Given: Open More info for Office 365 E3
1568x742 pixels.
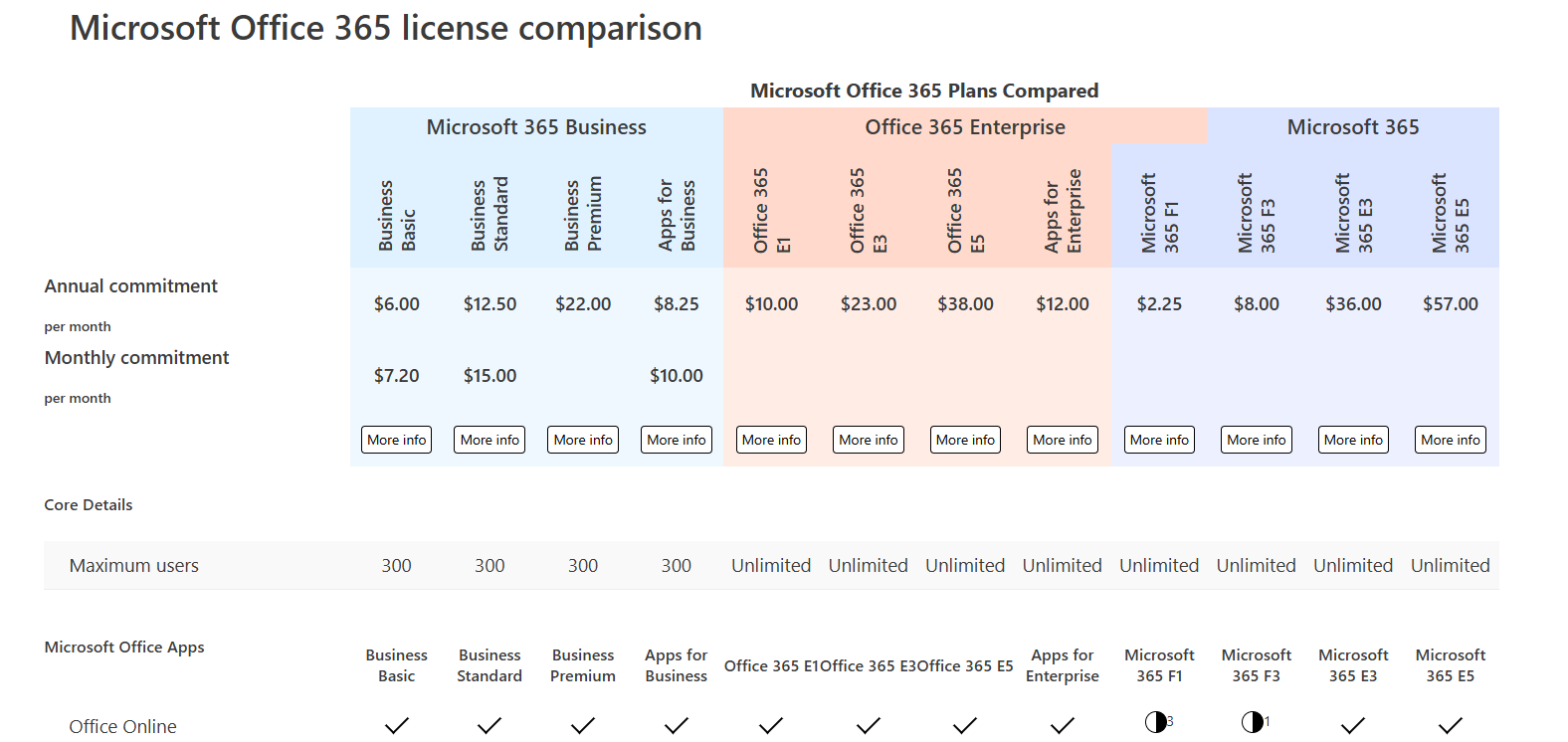Looking at the screenshot, I should [869, 440].
